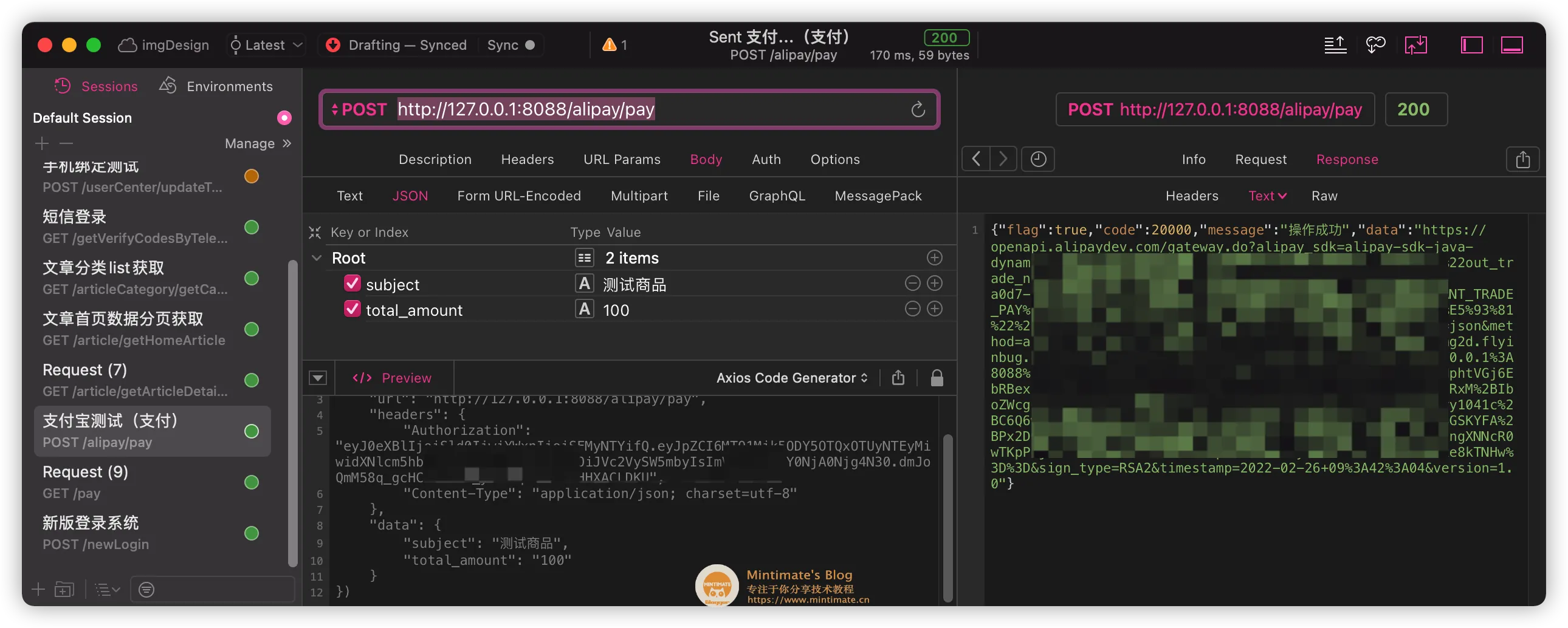Add a row after total_amount
Image resolution: width=1568 pixels, height=628 pixels.
[934, 309]
